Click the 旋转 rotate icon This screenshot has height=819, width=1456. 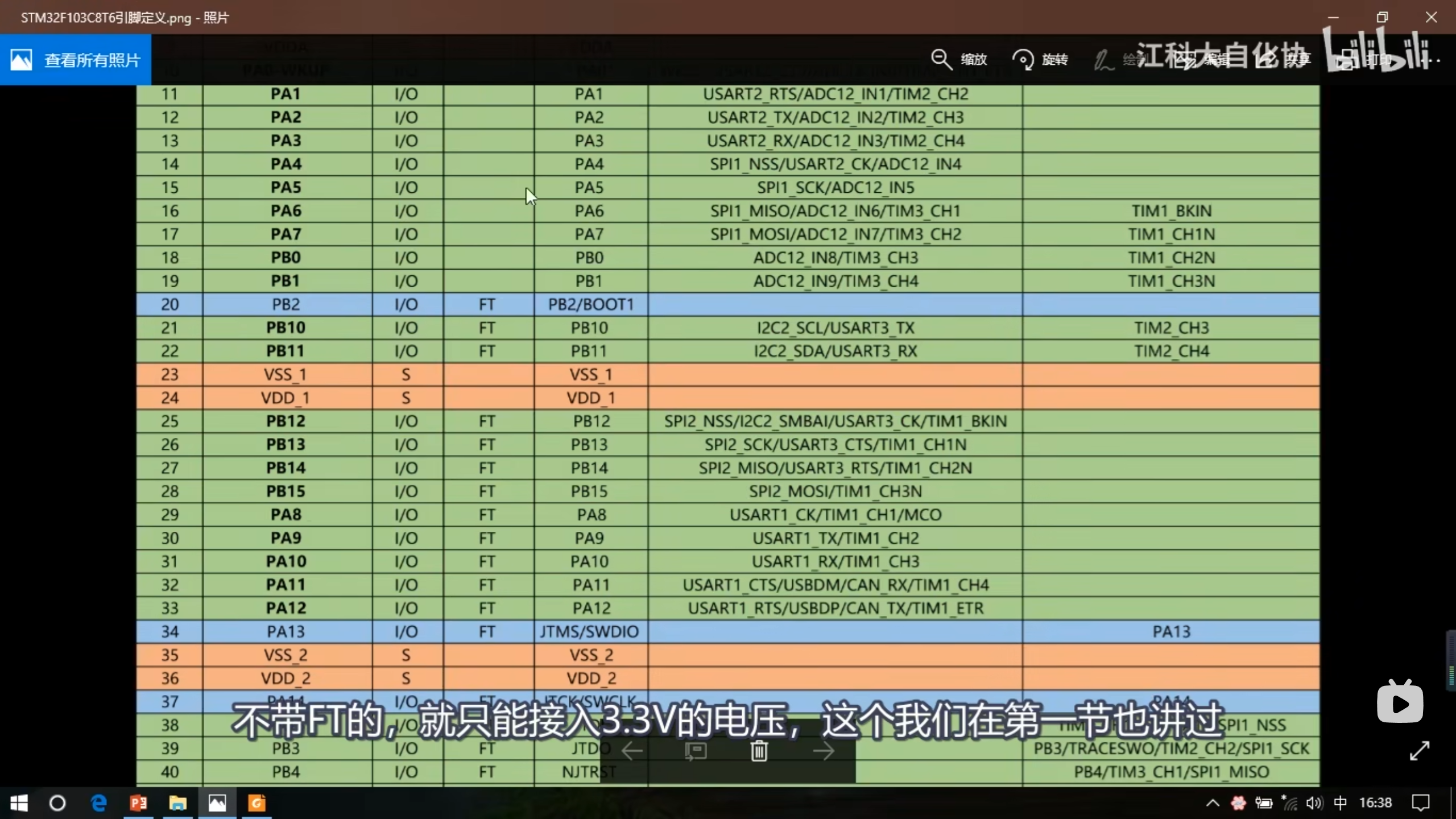[1023, 59]
